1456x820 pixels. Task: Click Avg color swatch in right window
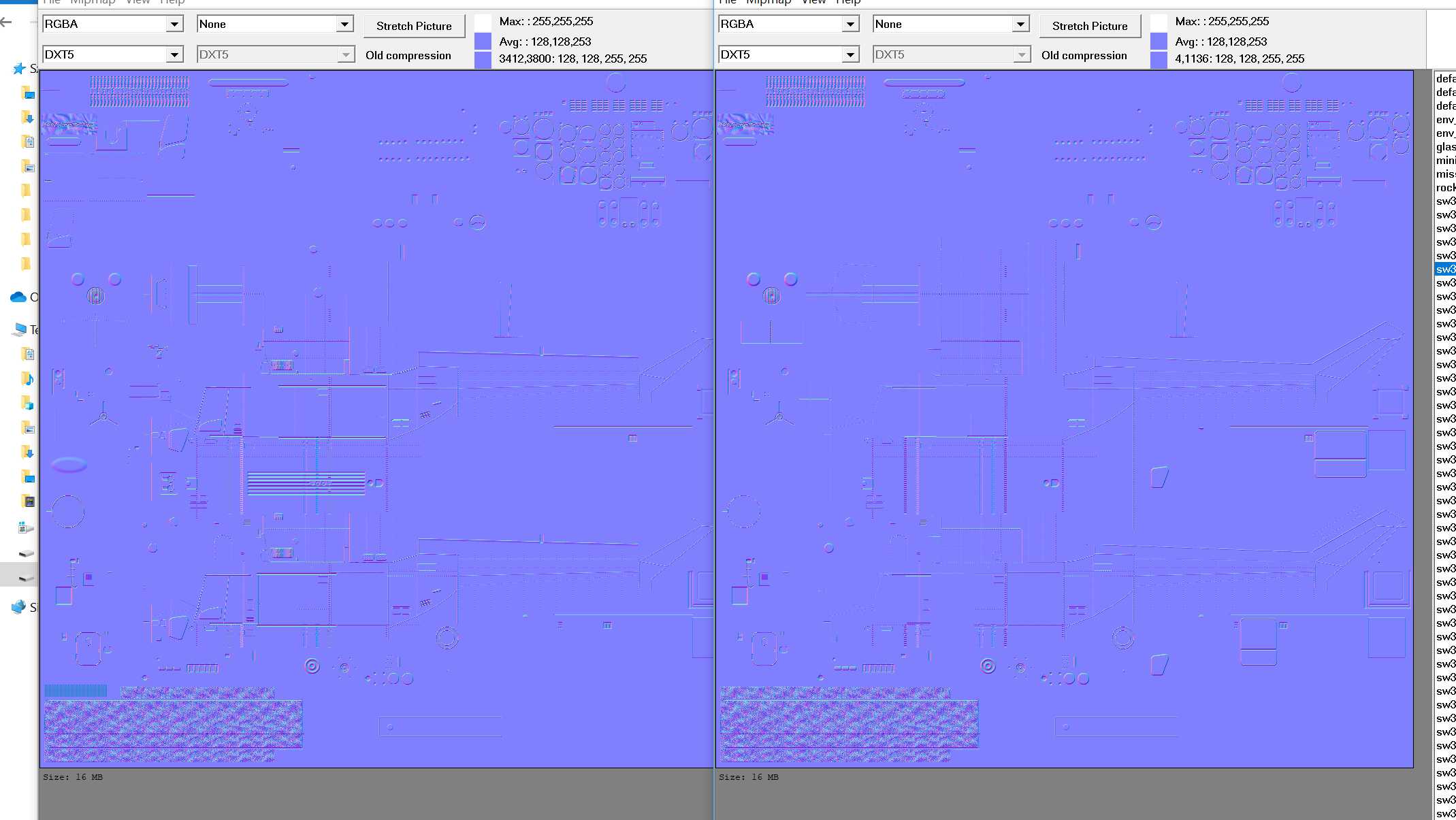point(1159,42)
